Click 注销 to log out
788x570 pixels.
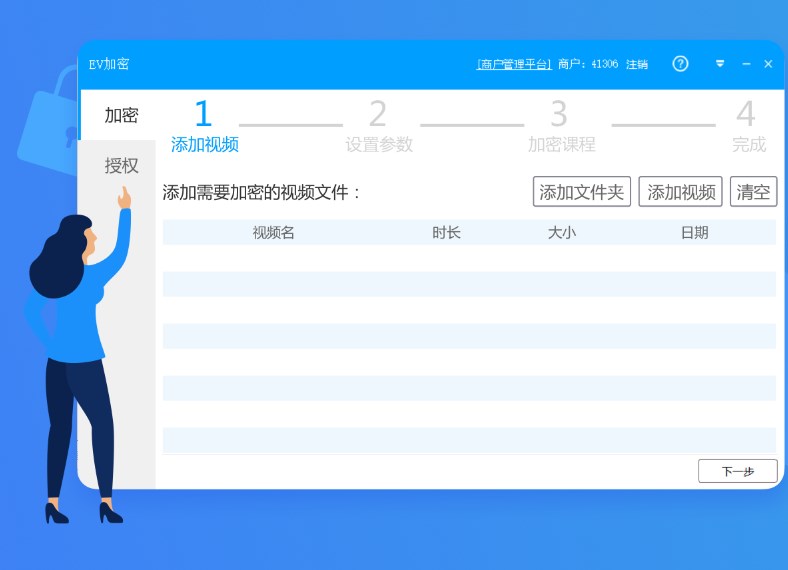637,64
